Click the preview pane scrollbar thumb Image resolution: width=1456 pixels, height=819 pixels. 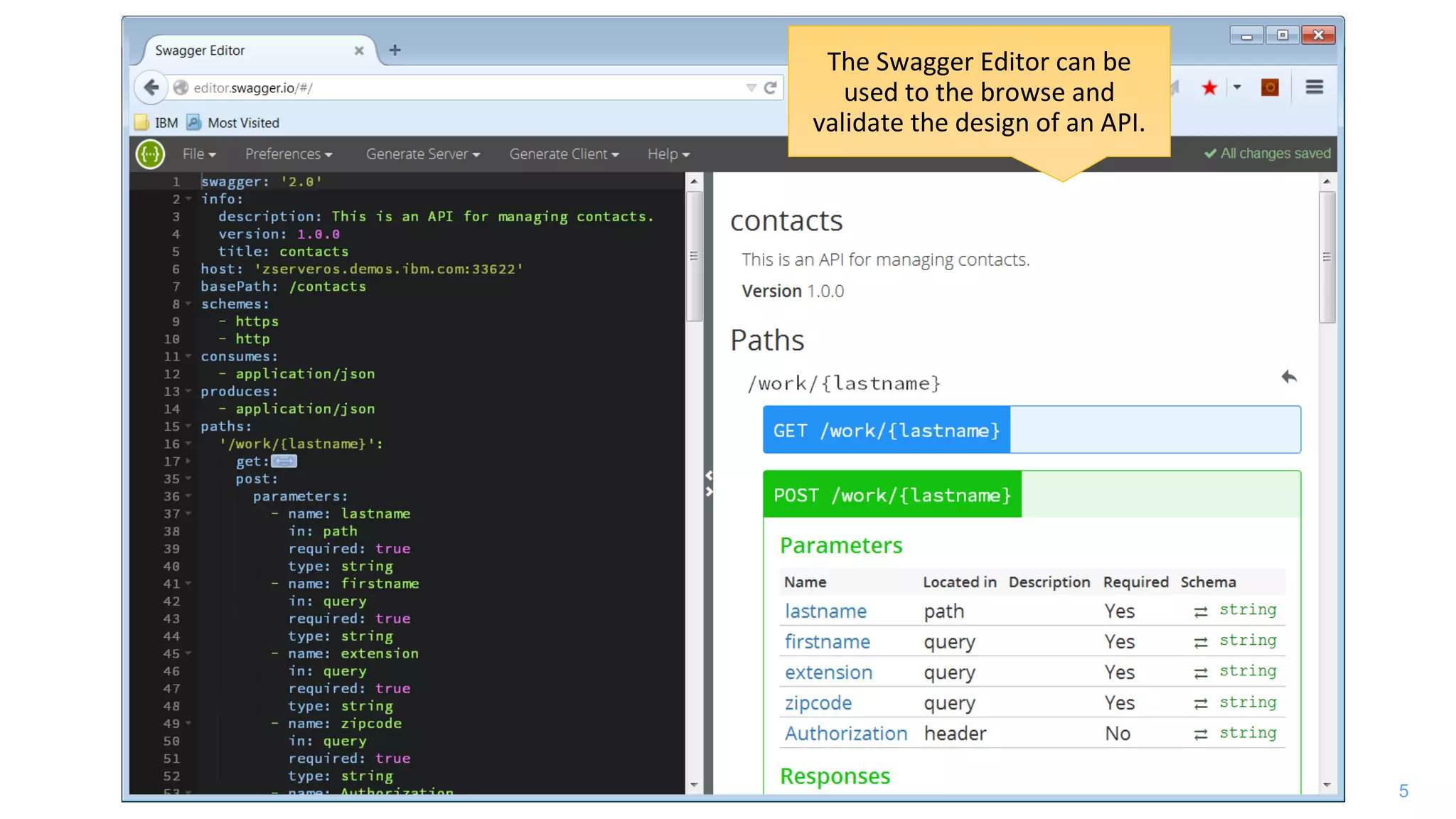(1327, 257)
